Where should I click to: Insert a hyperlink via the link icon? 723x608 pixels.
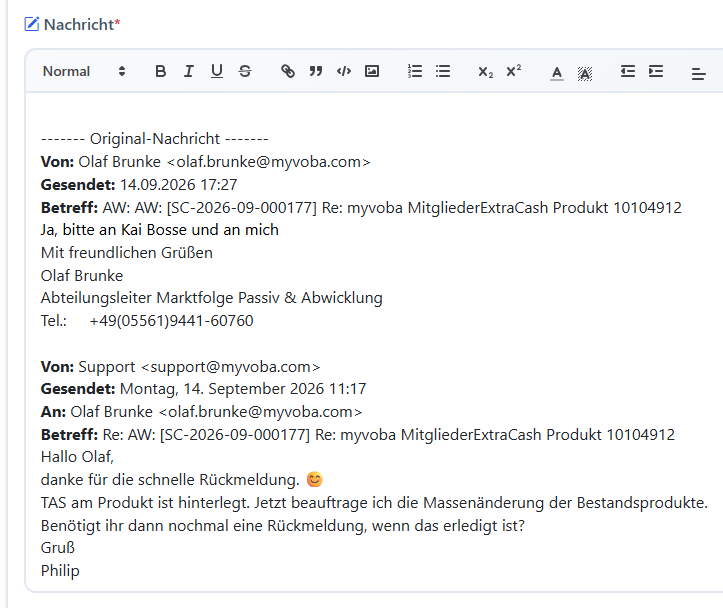288,71
